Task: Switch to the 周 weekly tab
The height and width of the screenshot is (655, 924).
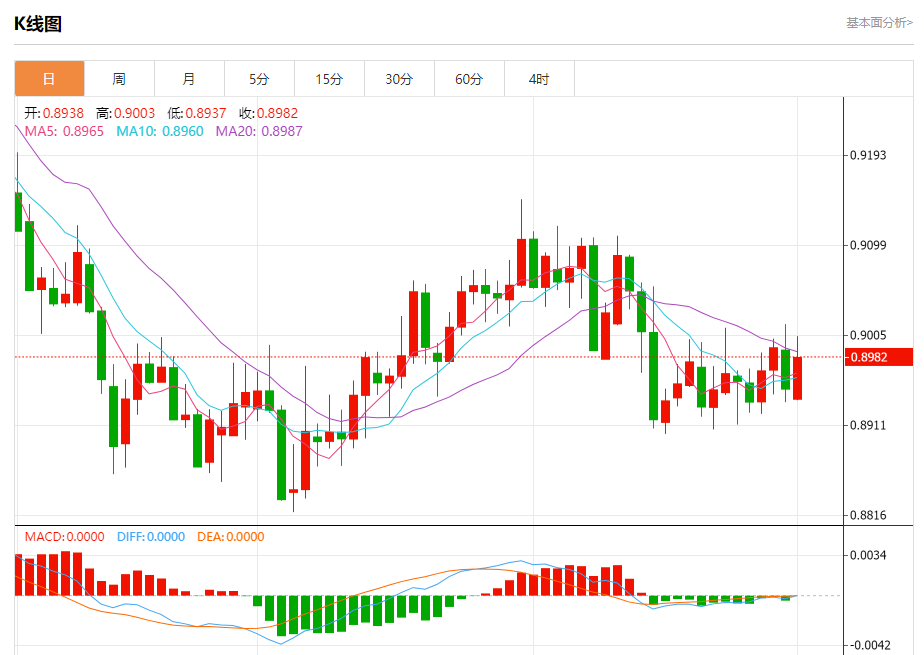Action: (120, 78)
